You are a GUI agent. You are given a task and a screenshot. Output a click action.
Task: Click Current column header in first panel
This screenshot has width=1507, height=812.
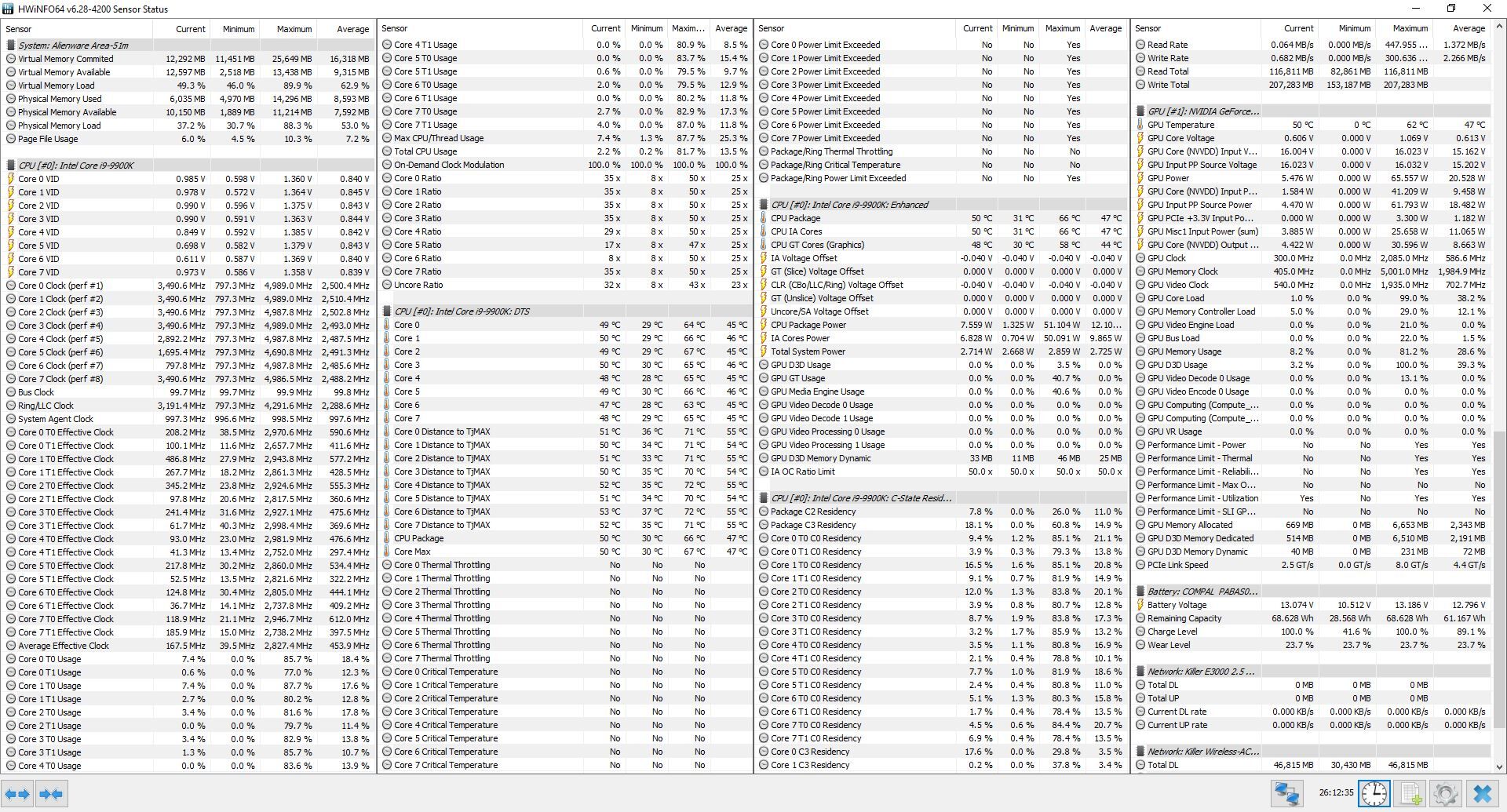click(181, 29)
